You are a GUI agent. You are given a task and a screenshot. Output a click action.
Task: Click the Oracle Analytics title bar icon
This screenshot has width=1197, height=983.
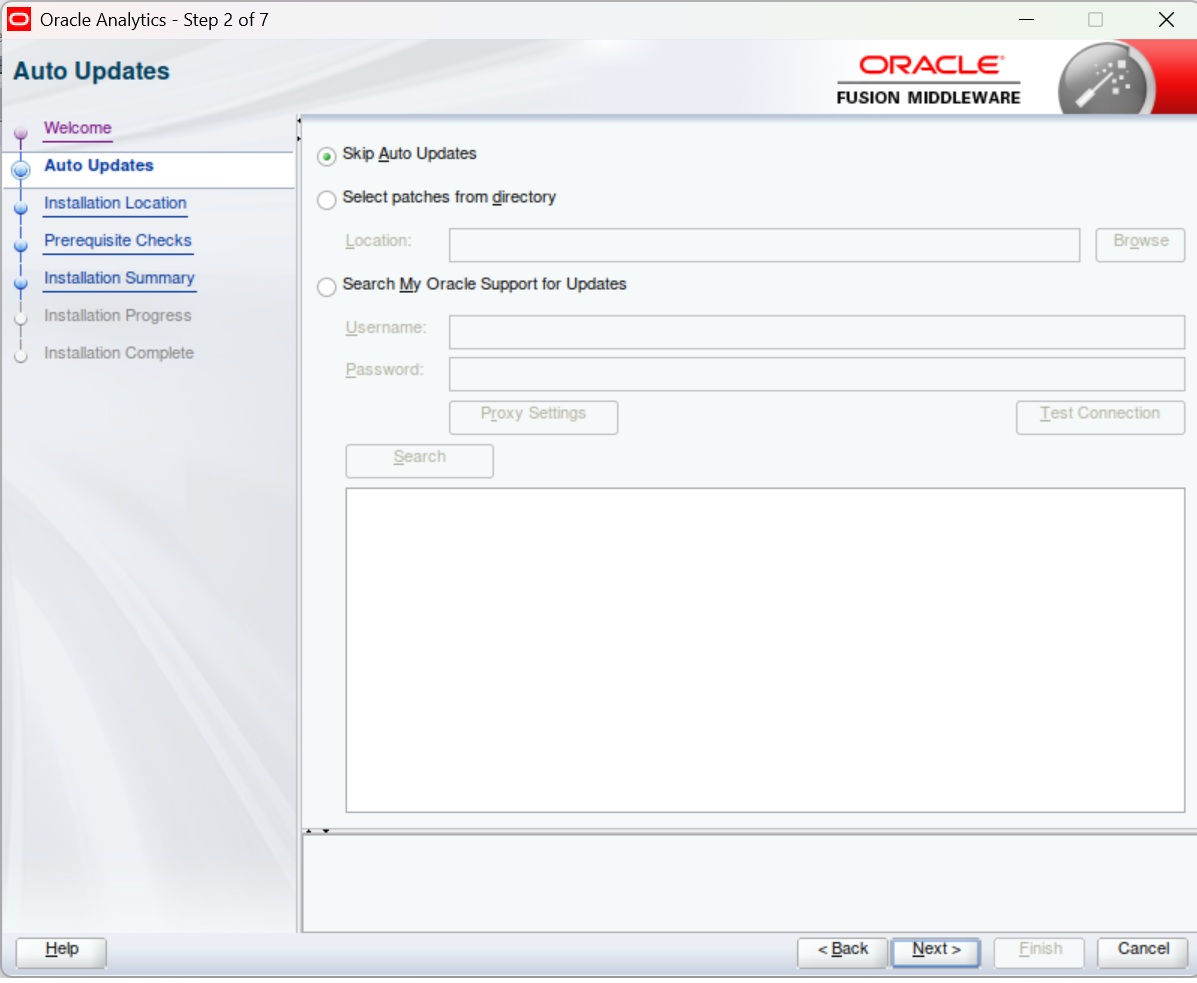tap(19, 20)
